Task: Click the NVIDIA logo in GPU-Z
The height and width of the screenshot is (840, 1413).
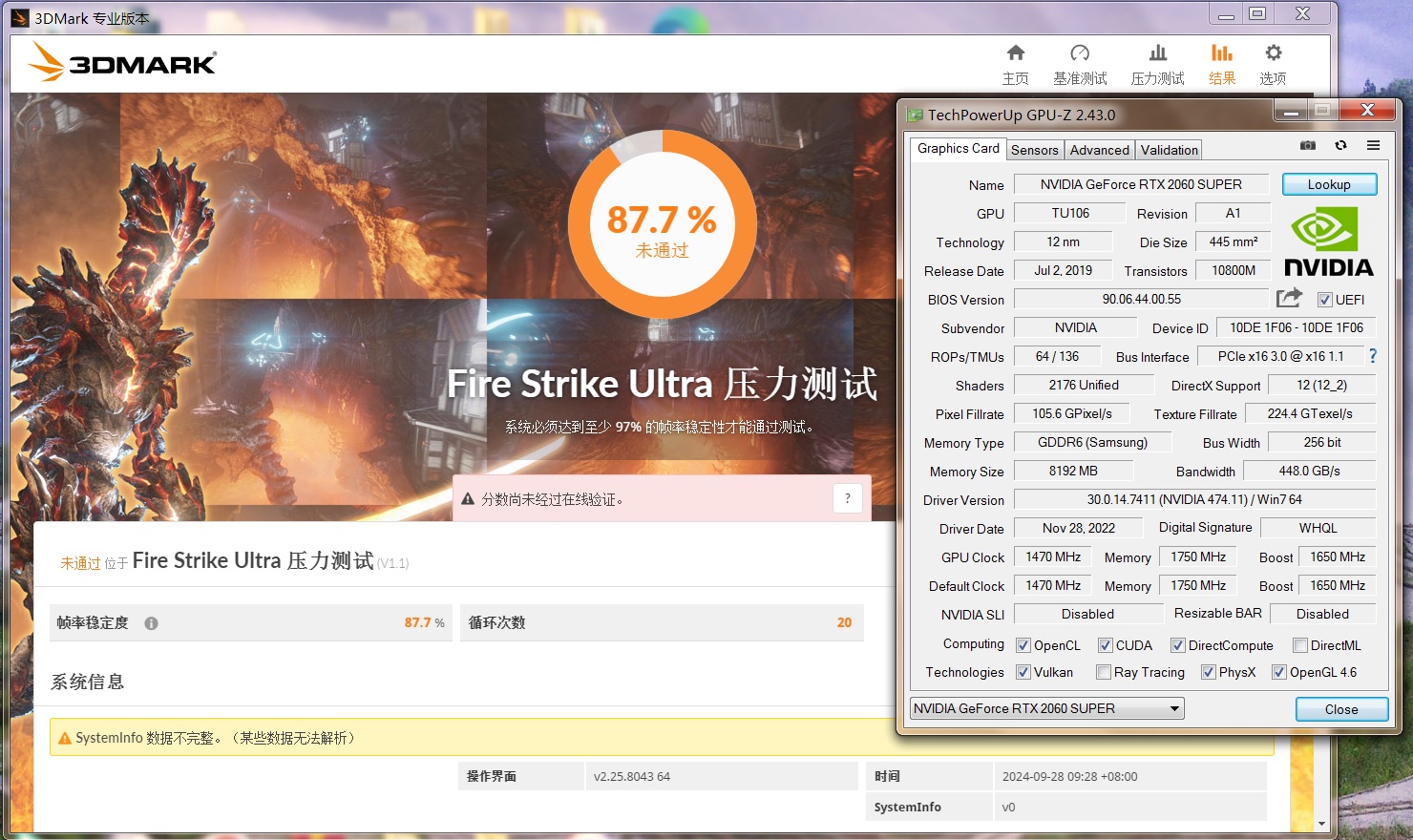Action: click(1329, 242)
